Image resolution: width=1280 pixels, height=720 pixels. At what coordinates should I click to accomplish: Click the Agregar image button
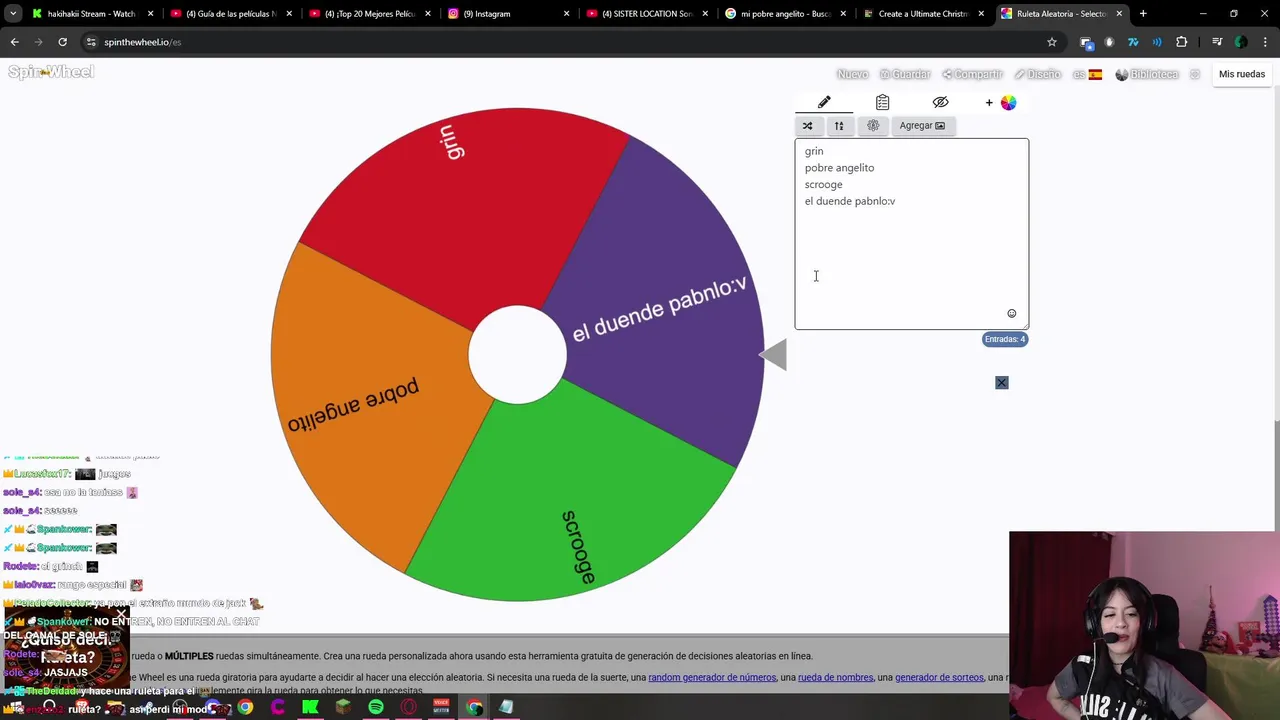click(922, 125)
